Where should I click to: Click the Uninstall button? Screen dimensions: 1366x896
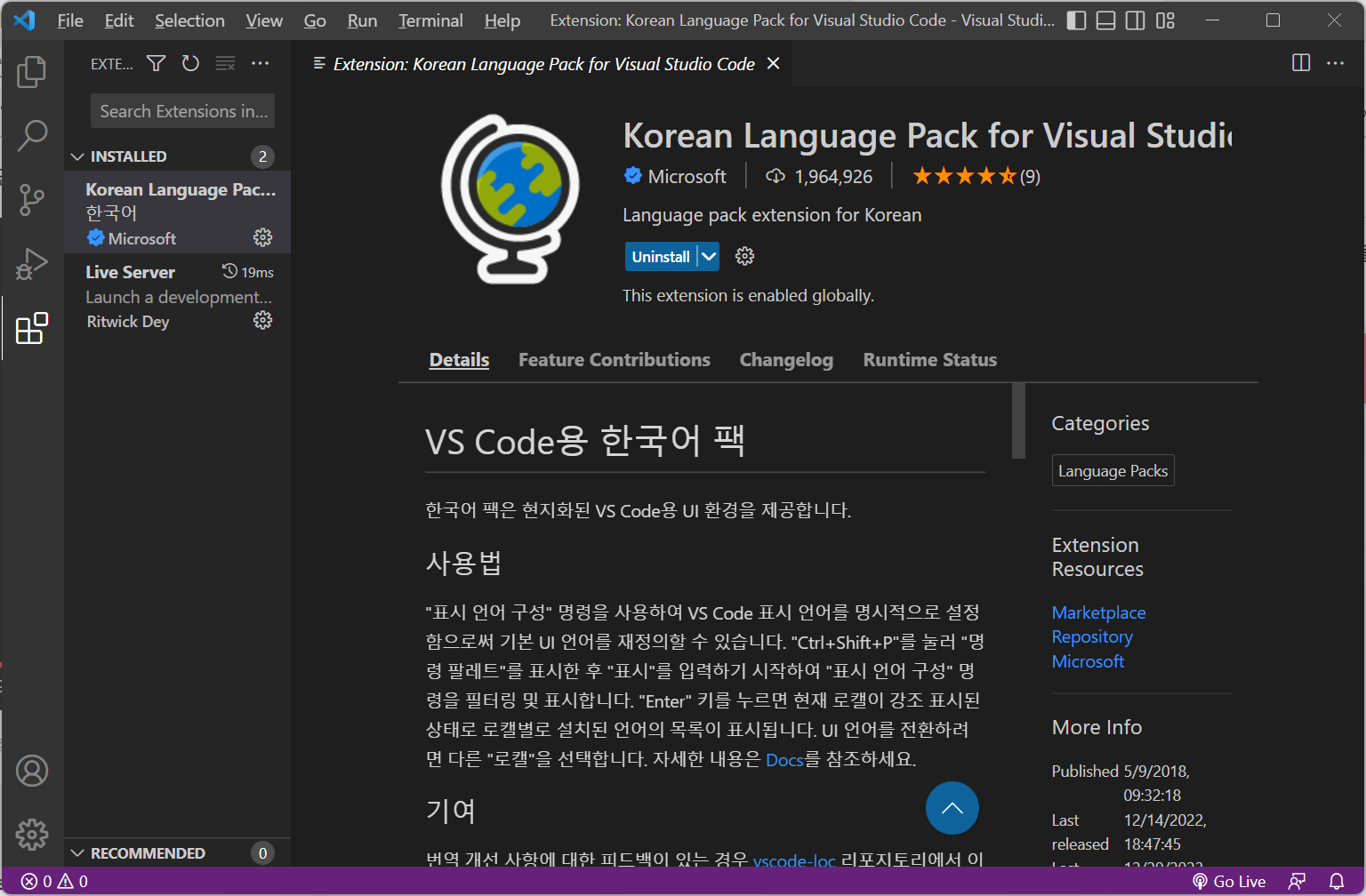[x=661, y=257]
